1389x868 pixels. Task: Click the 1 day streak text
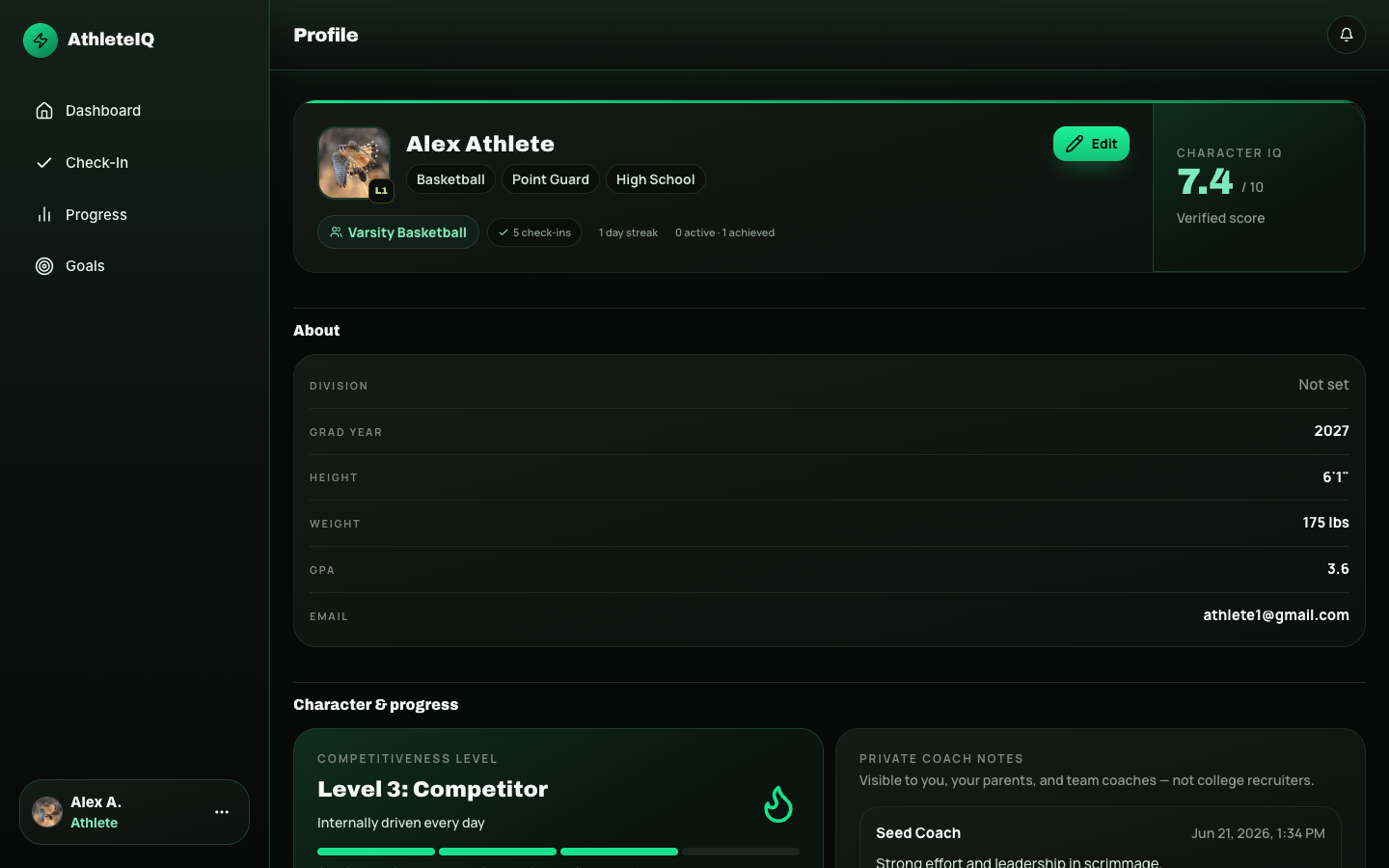[x=628, y=232]
